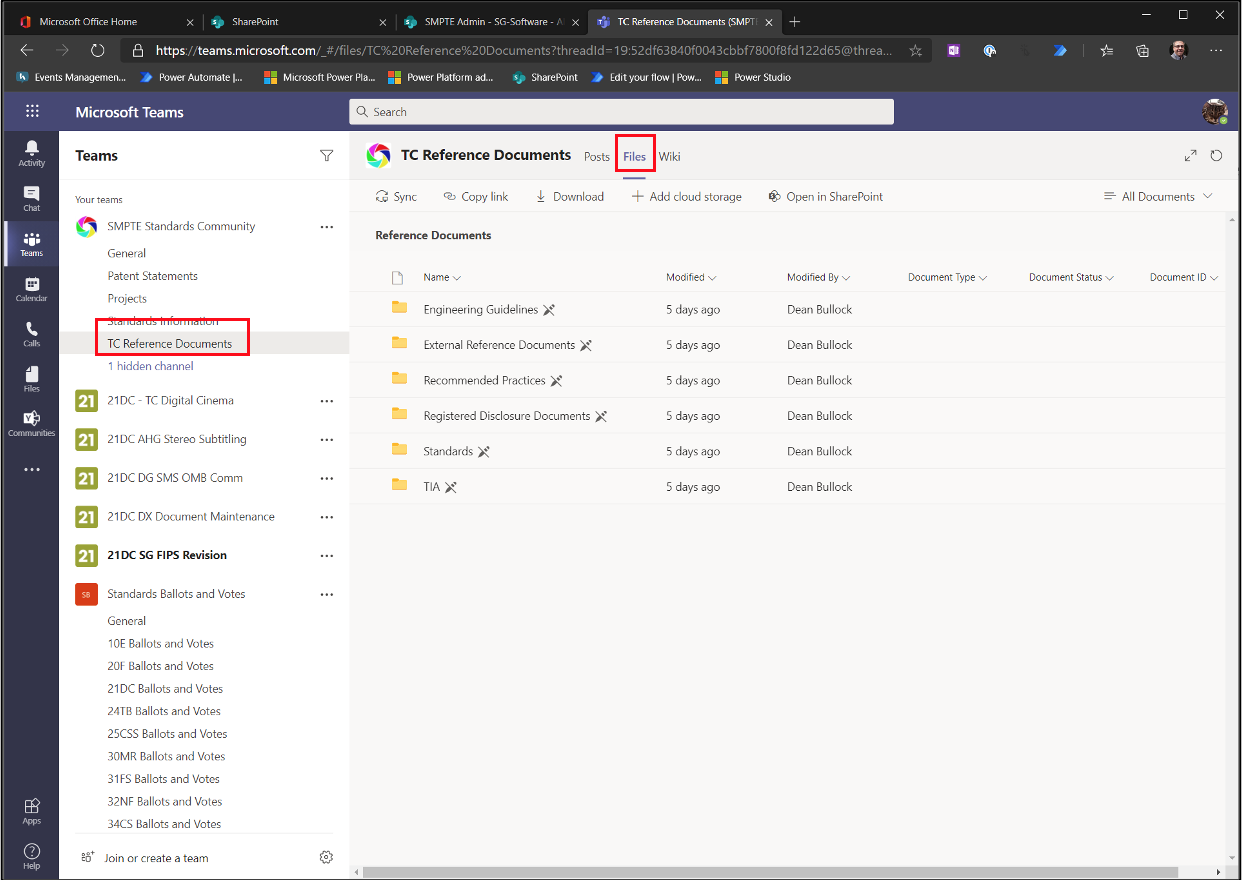Click Open in SharePoint button
This screenshot has width=1242, height=880.
coord(826,197)
